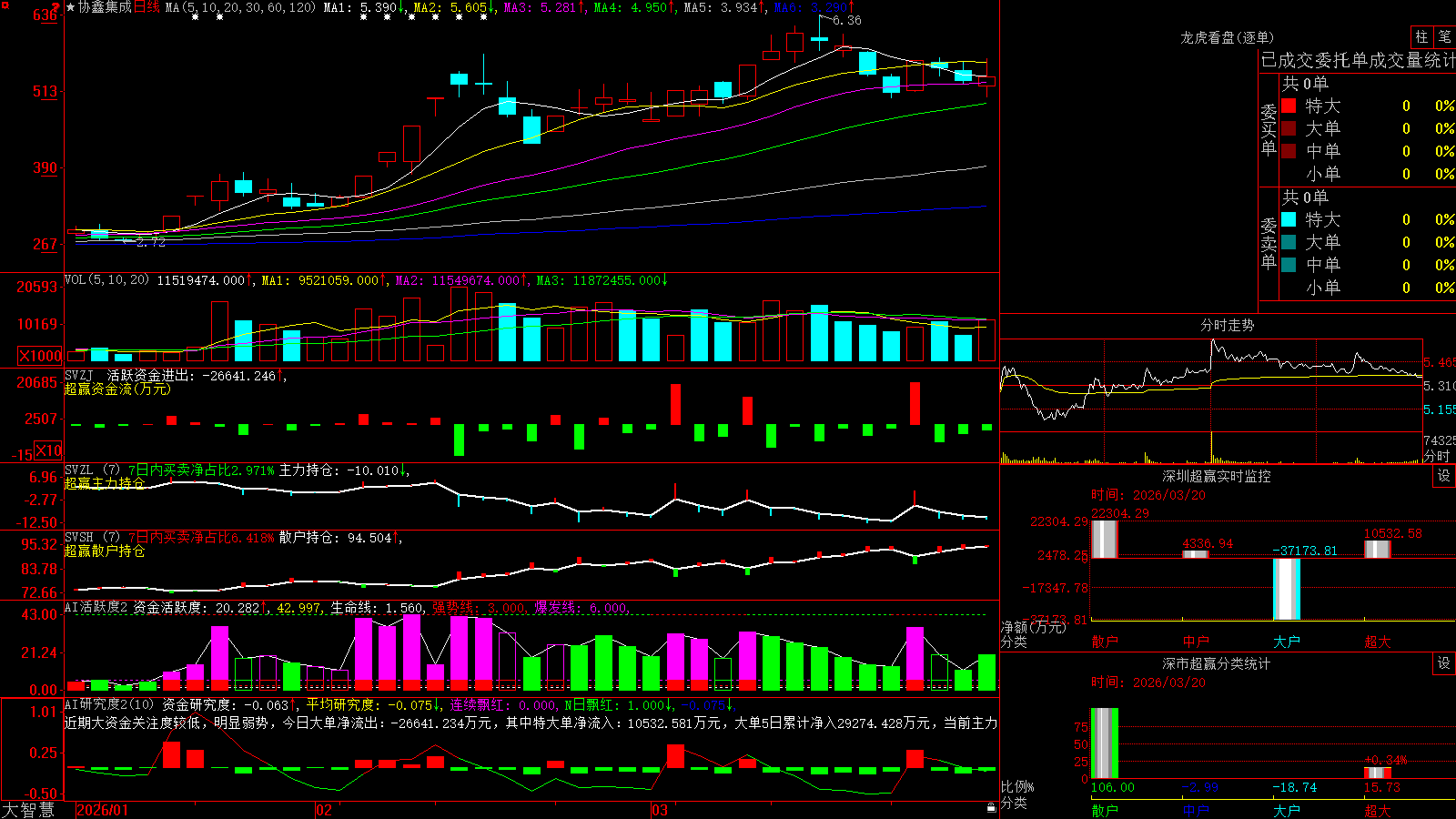1456x819 pixels.
Task: Click the SVZL (7) indicator label
Action: tap(92, 470)
